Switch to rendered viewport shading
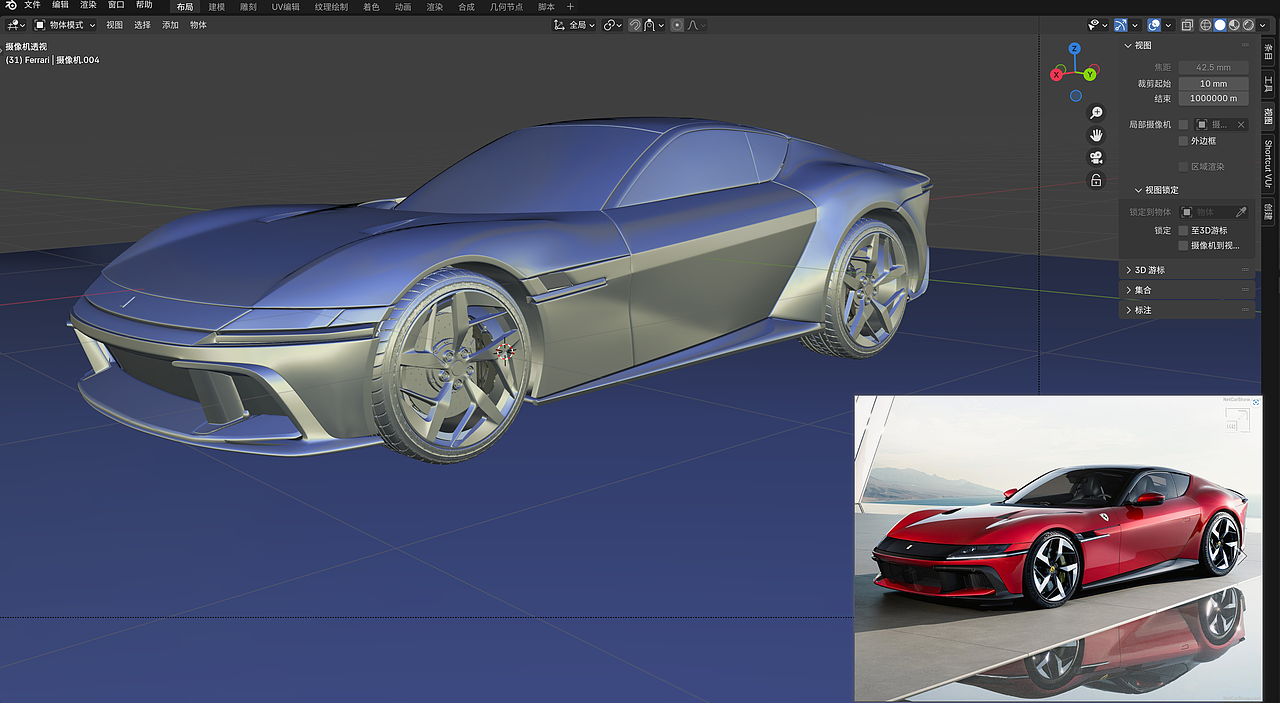This screenshot has height=703, width=1280. (x=1248, y=25)
